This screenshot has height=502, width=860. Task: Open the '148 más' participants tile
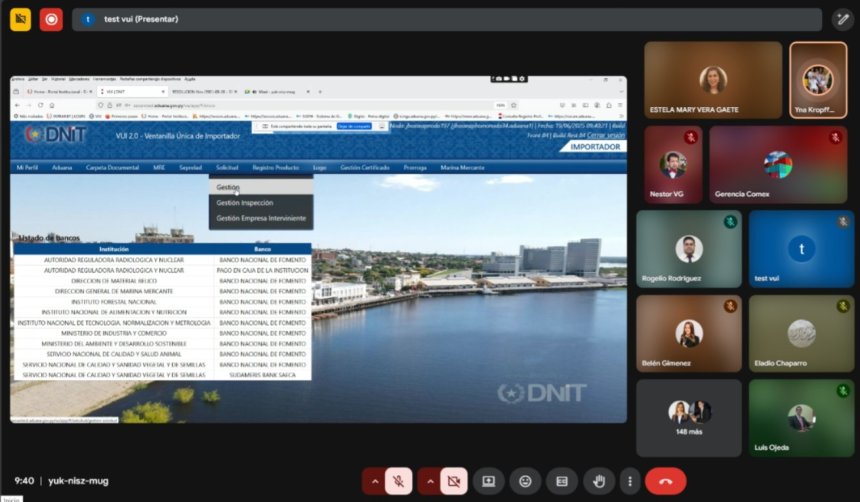(689, 418)
